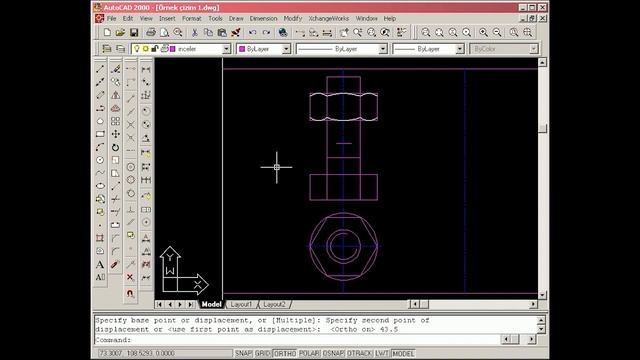Save the drawing with the floppy icon
Screen dimensions: 640x360
(x=133, y=32)
